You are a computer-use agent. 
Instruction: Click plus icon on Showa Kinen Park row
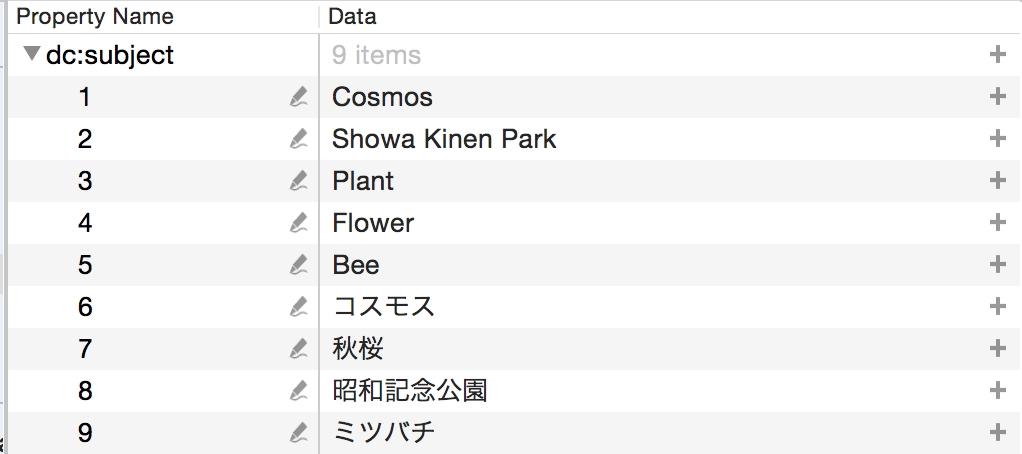point(996,139)
